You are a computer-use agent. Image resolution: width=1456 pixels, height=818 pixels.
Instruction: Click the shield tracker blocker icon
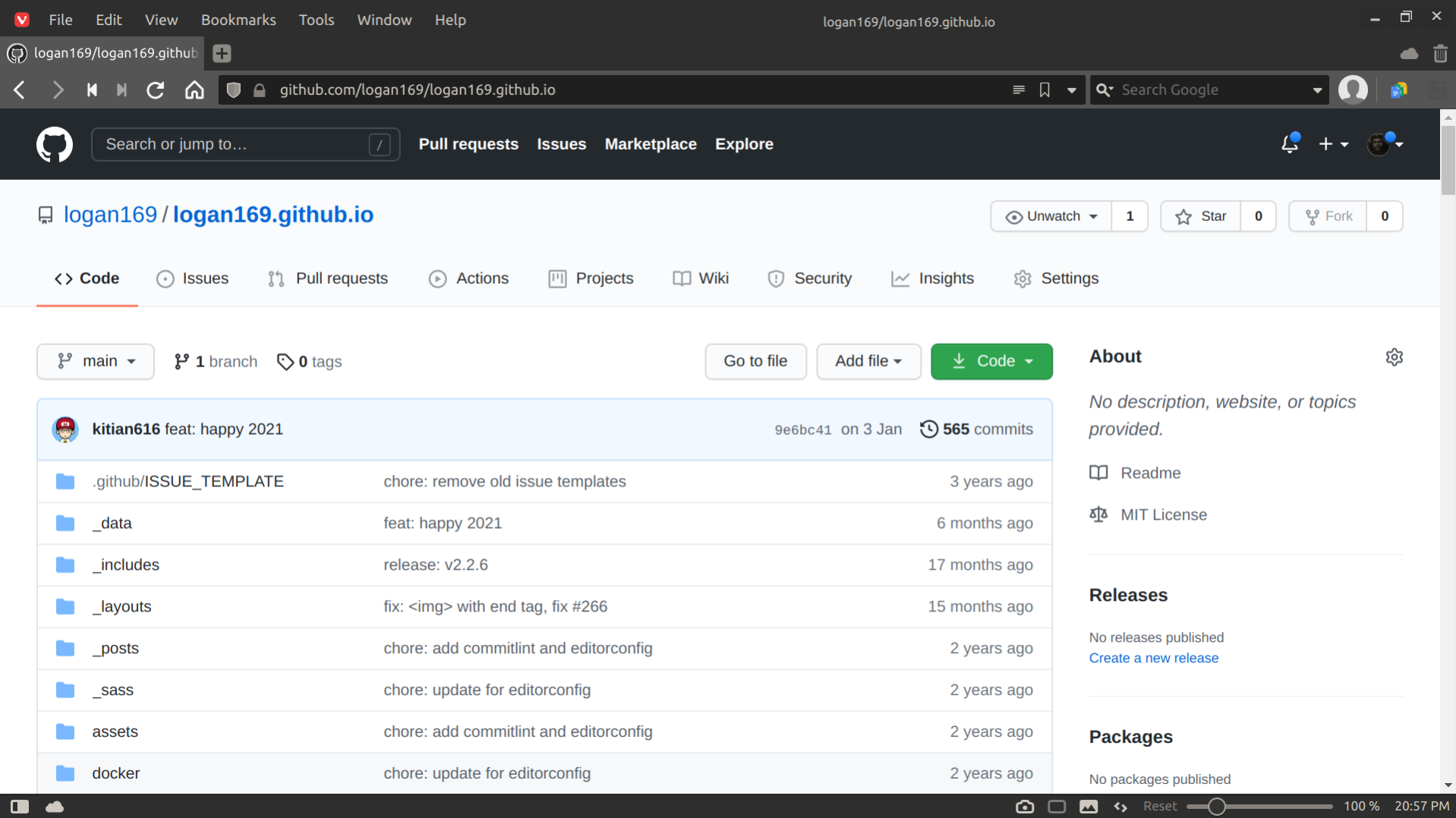point(234,90)
